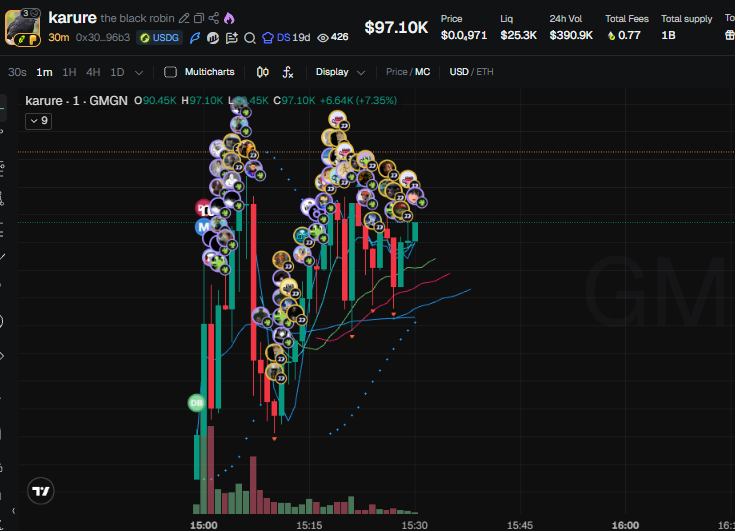Open the blue feather icon link
The width and height of the screenshot is (735, 531).
(195, 37)
